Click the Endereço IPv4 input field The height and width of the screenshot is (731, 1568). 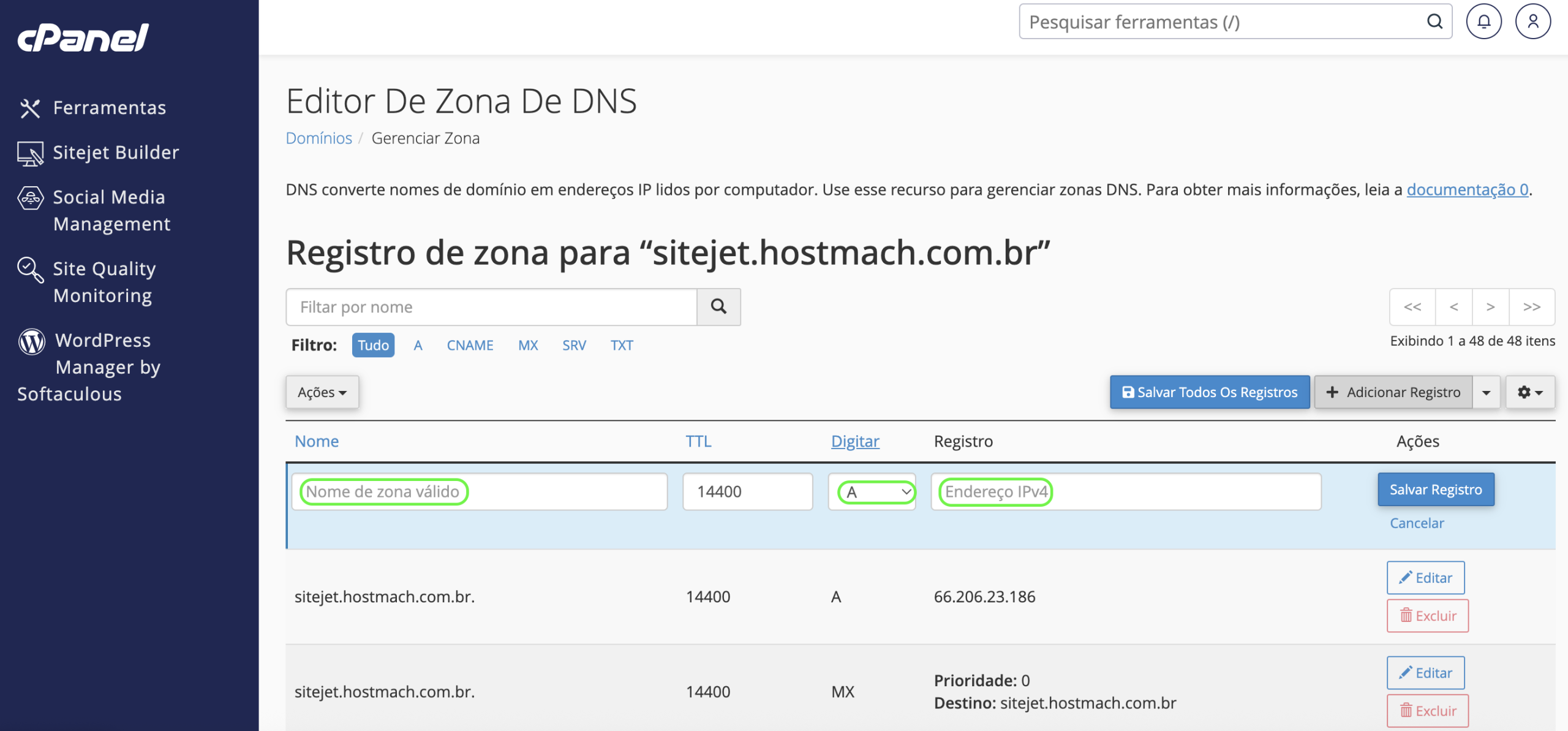pyautogui.click(x=1126, y=491)
